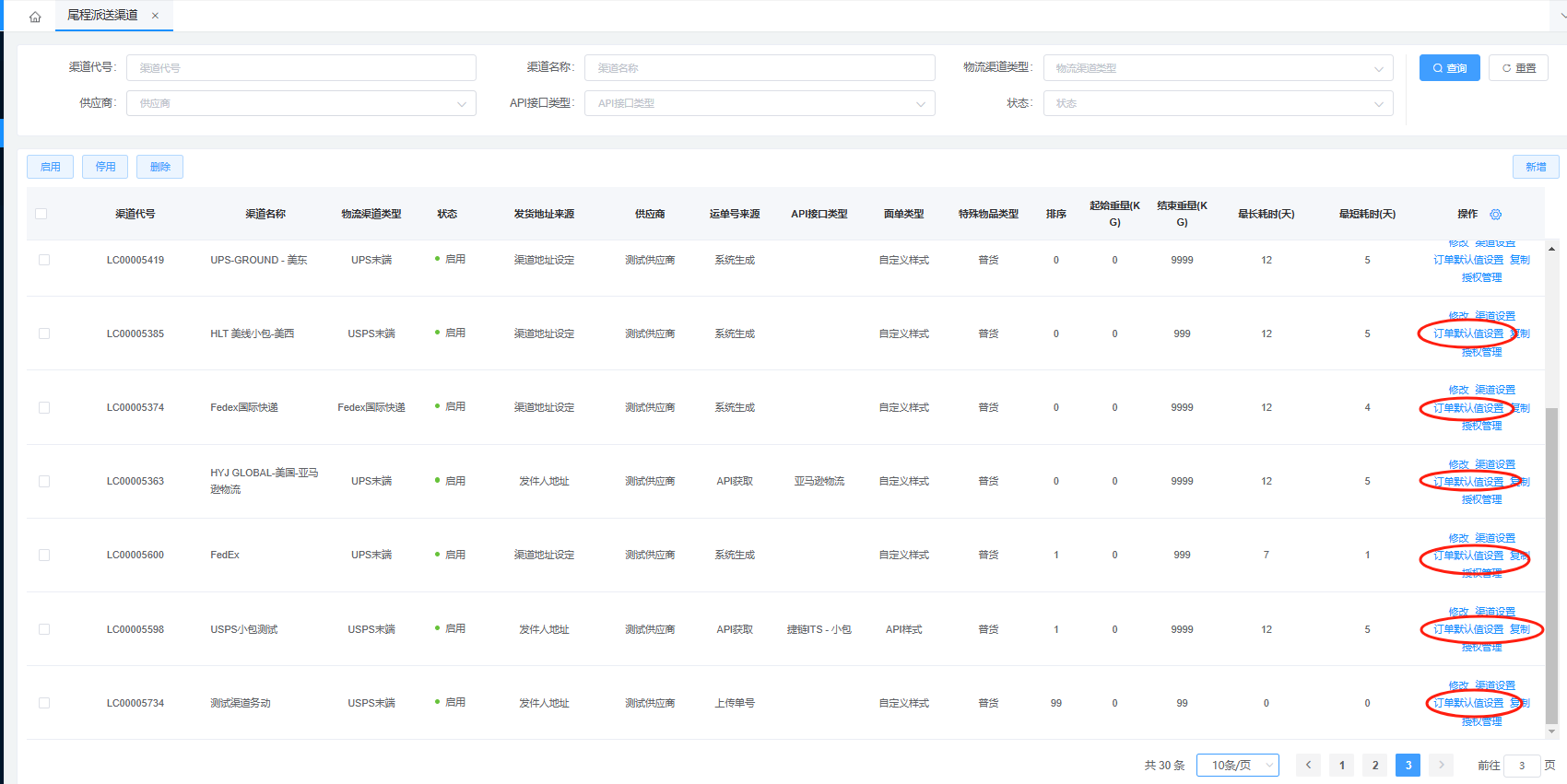
Task: Click next page arrow in pagination
Action: coord(1442,765)
